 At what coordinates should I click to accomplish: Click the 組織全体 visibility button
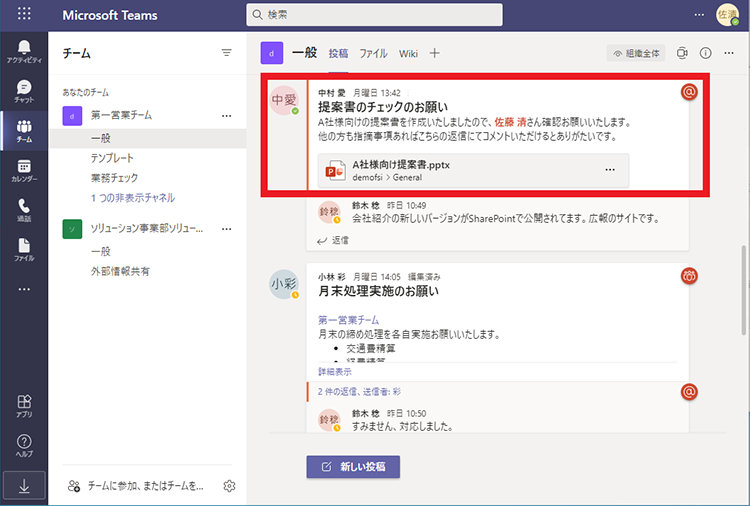637,53
